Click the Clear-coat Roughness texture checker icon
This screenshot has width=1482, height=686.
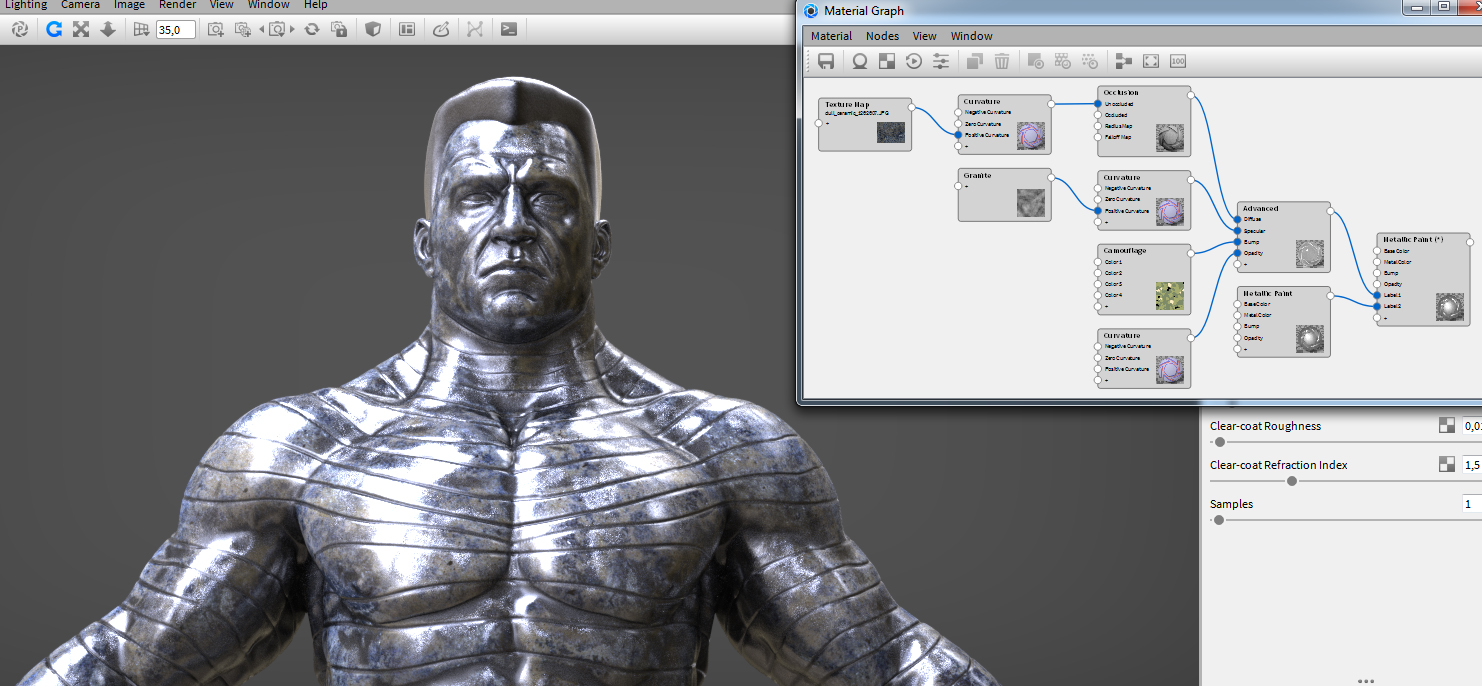1447,425
